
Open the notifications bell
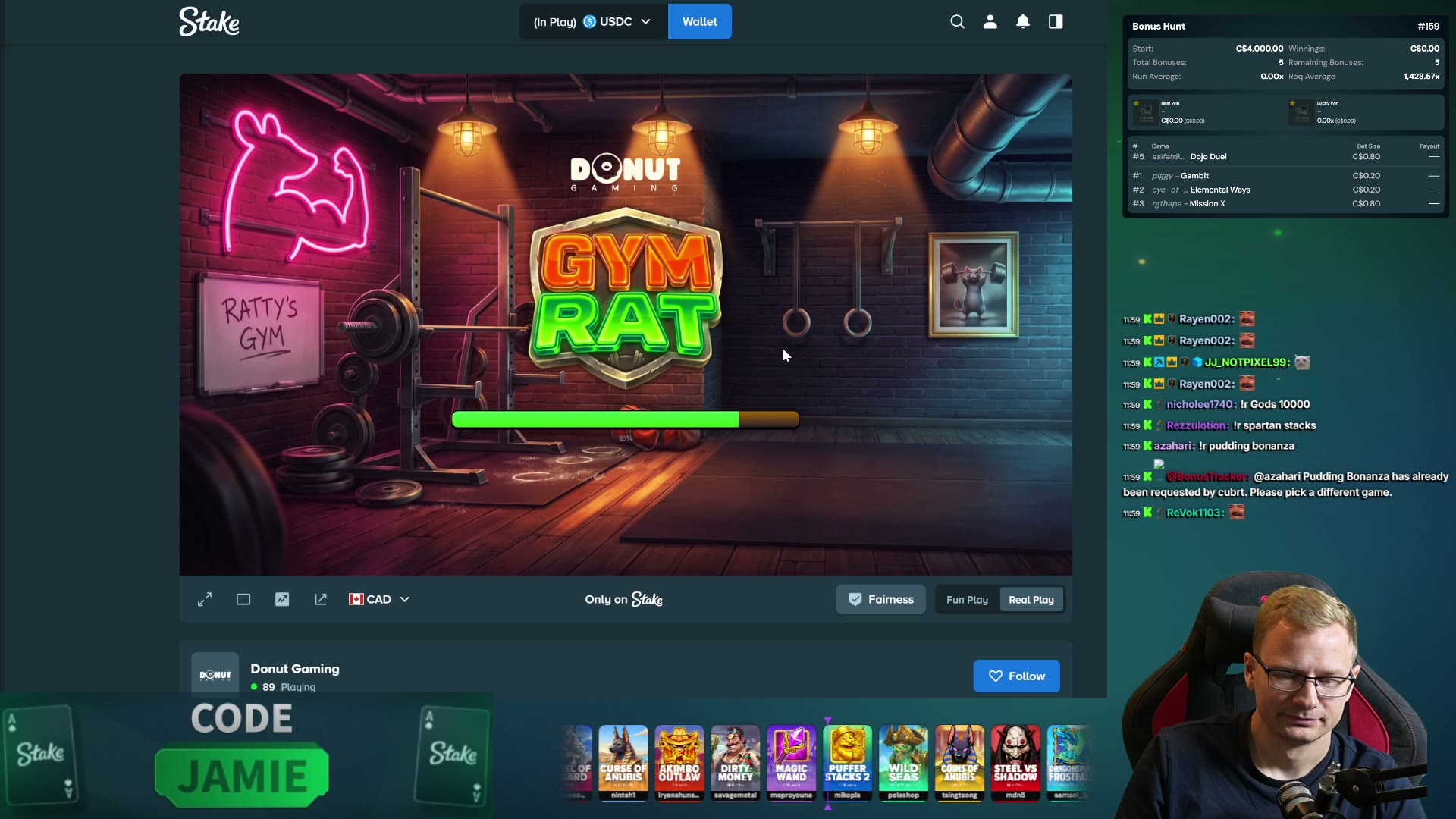point(1023,21)
